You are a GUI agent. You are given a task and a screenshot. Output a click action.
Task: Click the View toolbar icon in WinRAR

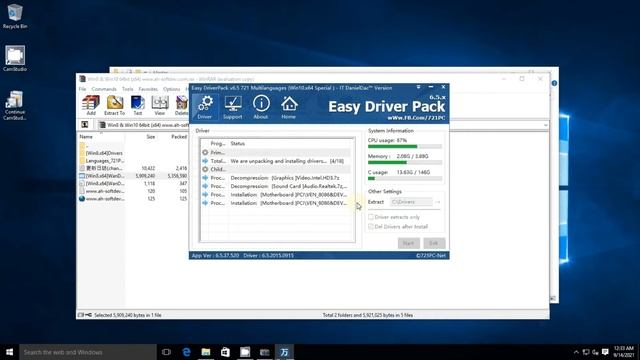point(160,106)
